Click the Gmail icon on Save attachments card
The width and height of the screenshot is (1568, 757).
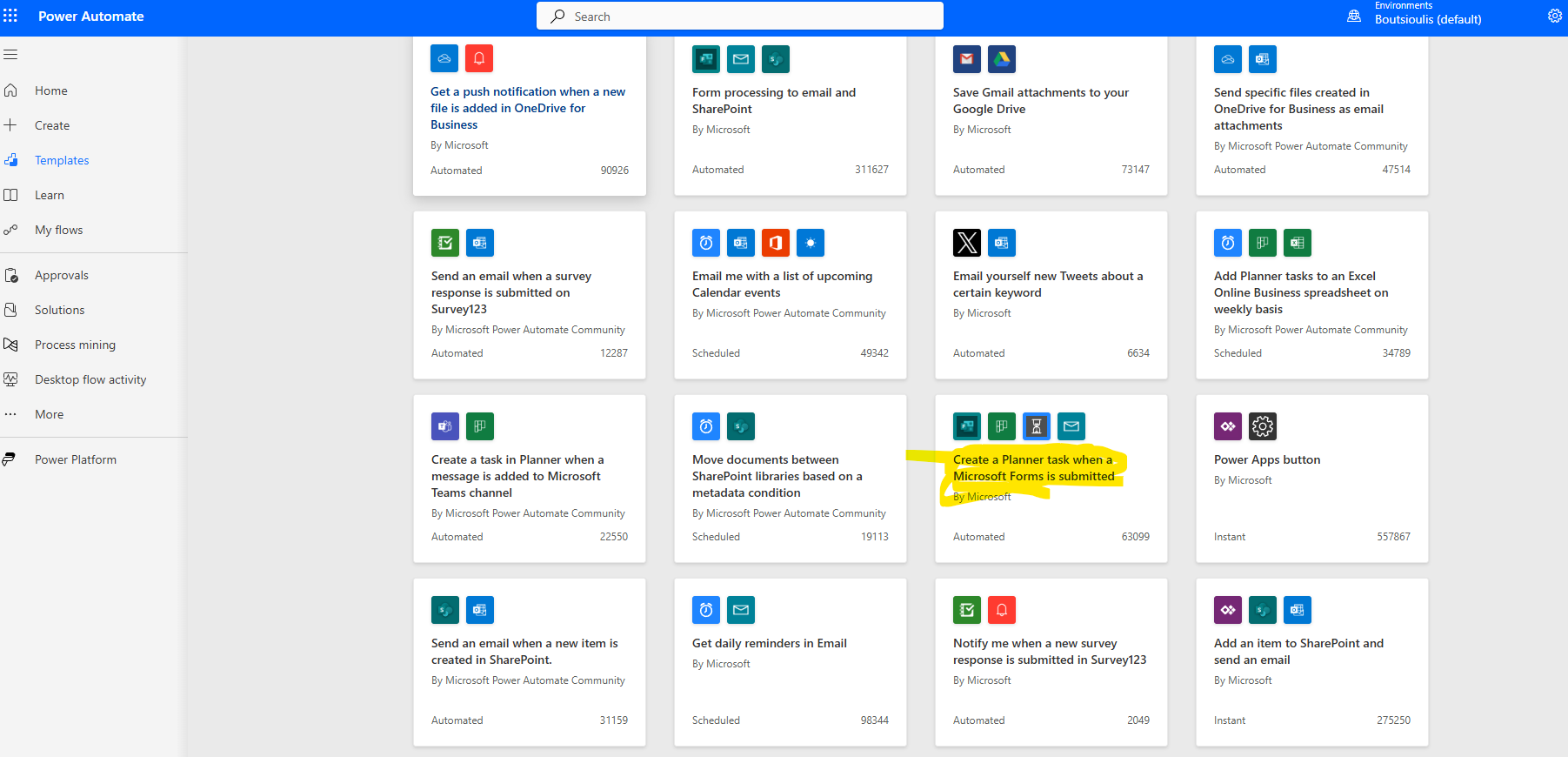(967, 59)
